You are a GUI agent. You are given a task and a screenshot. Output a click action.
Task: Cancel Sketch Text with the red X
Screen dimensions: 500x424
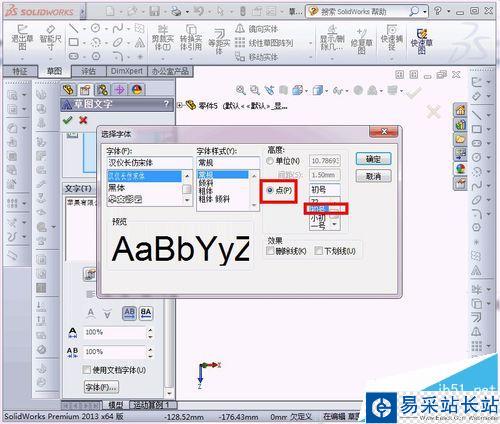point(83,120)
